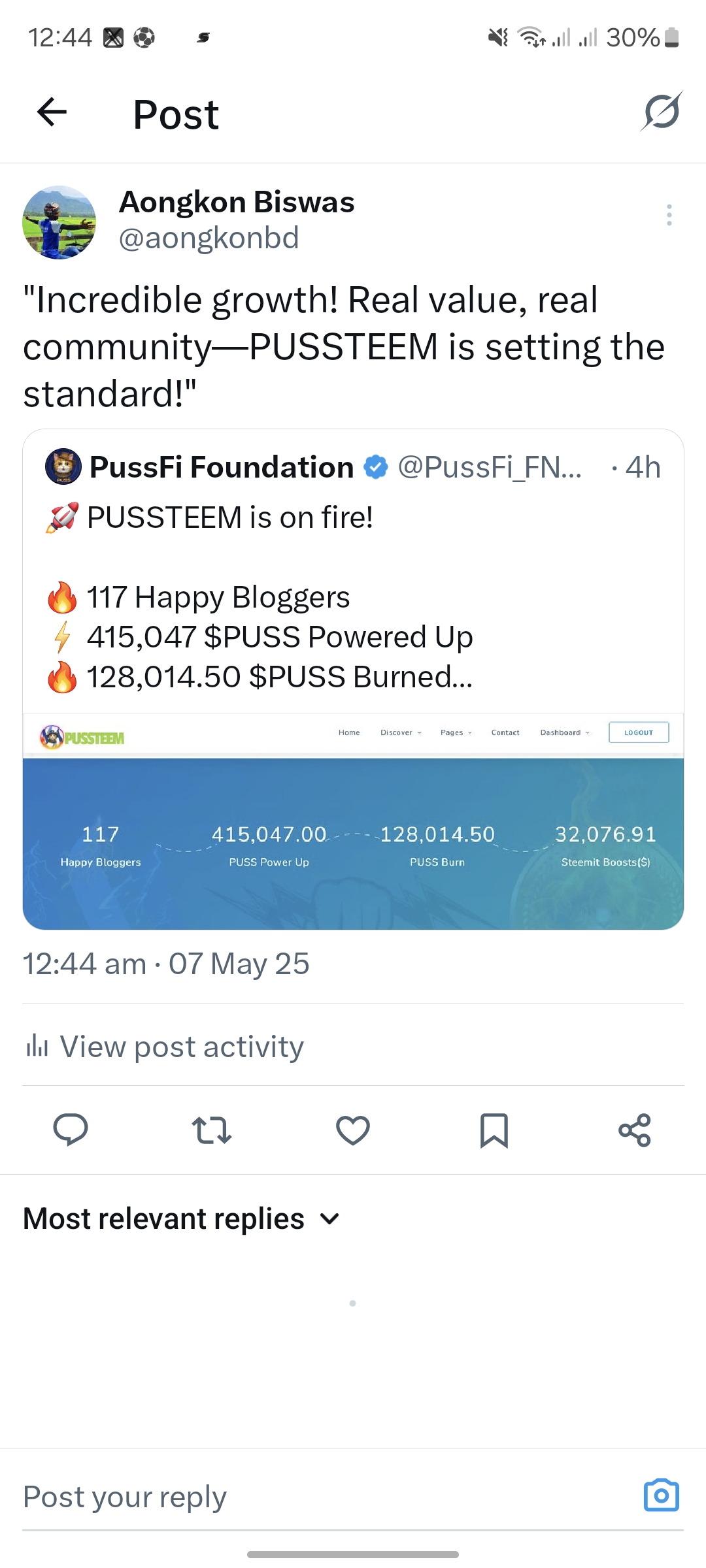This screenshot has width=706, height=1568.
Task: Open the PUSSTEEM stats image
Action: (353, 821)
